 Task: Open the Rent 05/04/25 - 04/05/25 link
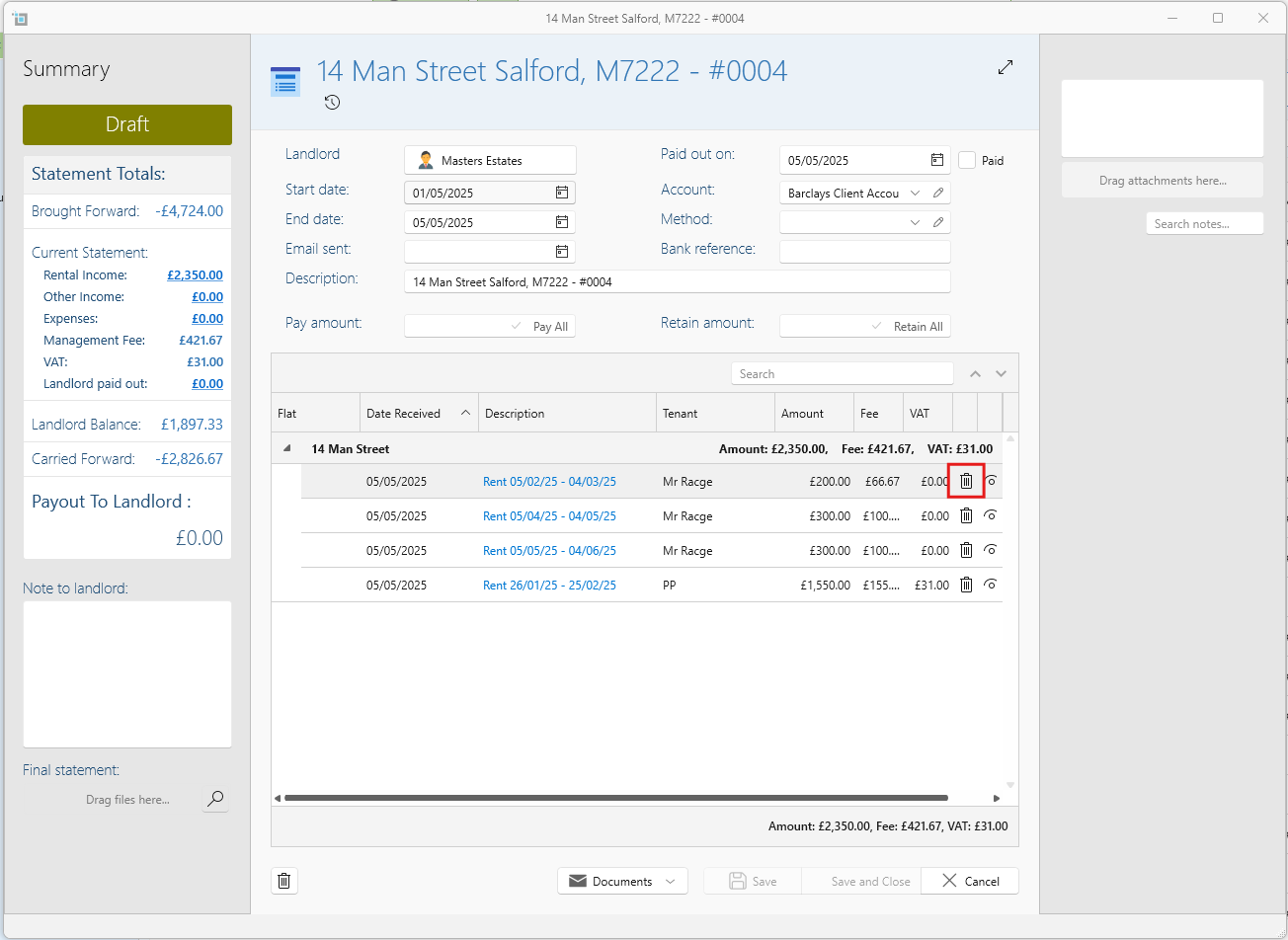[549, 516]
